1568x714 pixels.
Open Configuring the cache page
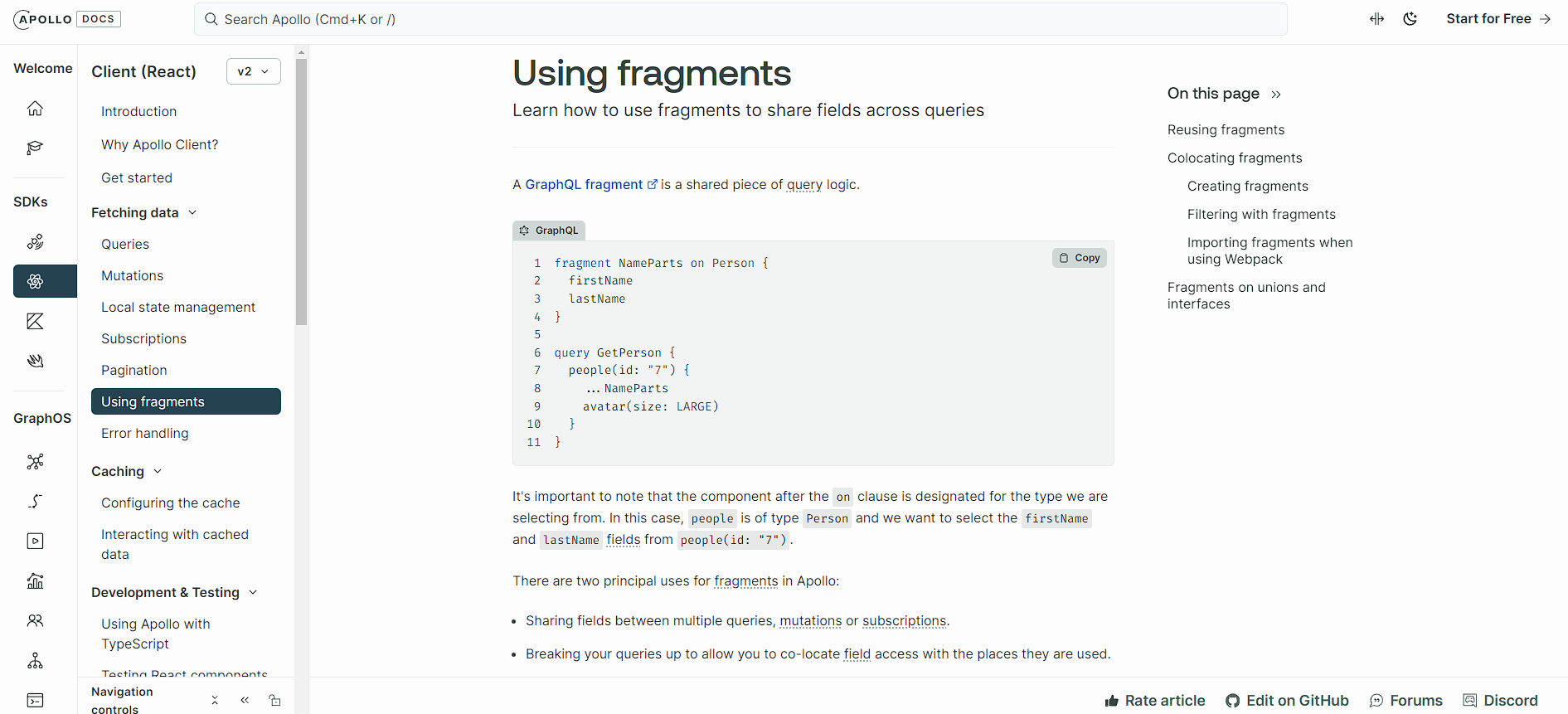(171, 503)
